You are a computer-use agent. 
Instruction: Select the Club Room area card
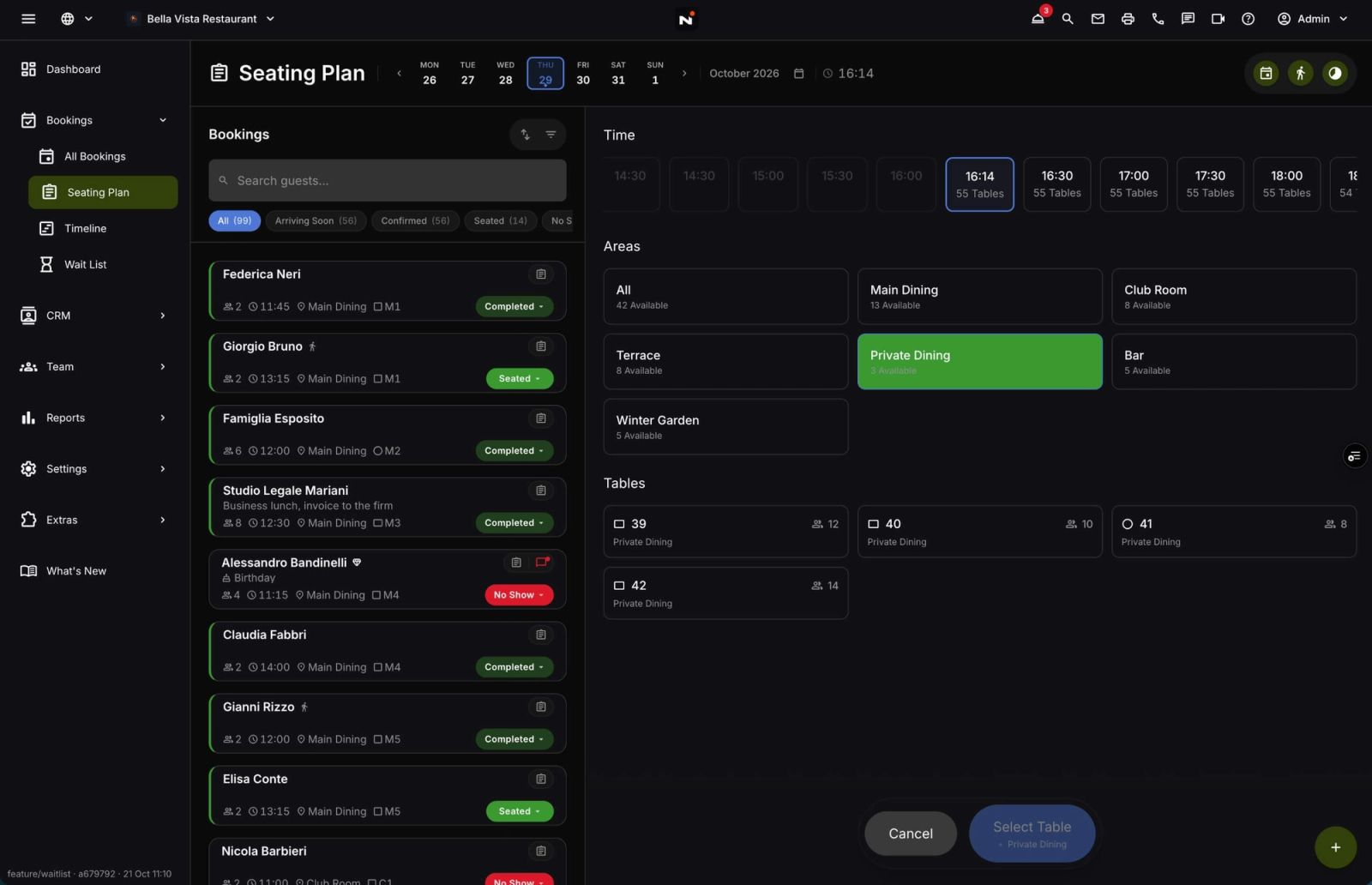tap(1233, 297)
